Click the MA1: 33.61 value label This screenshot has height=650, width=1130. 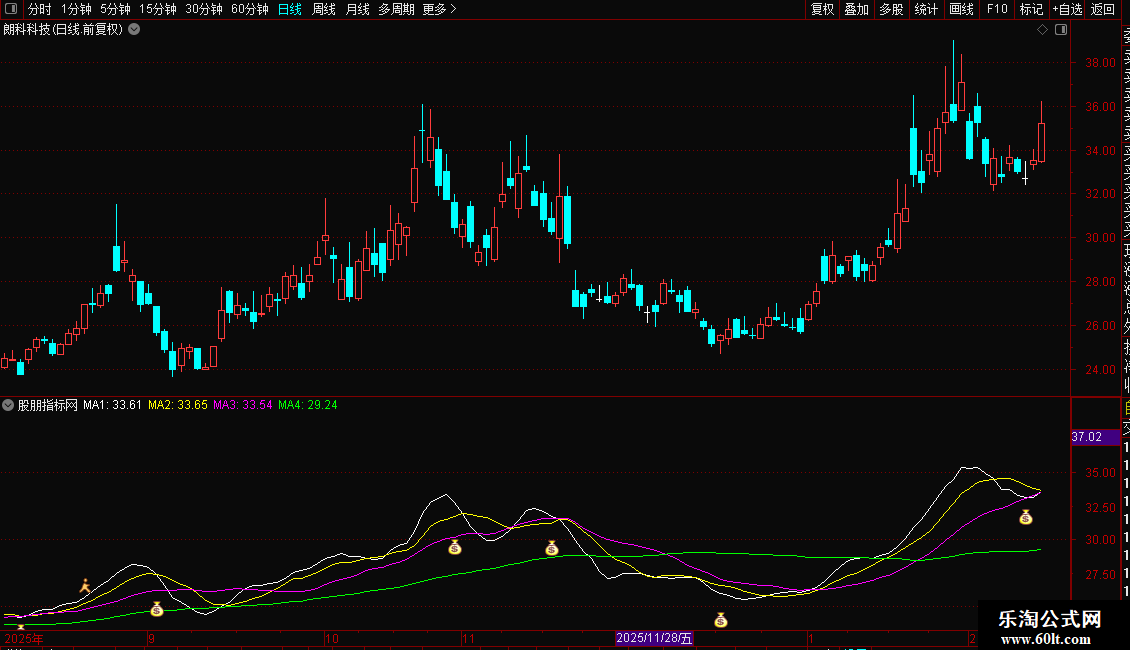point(112,405)
